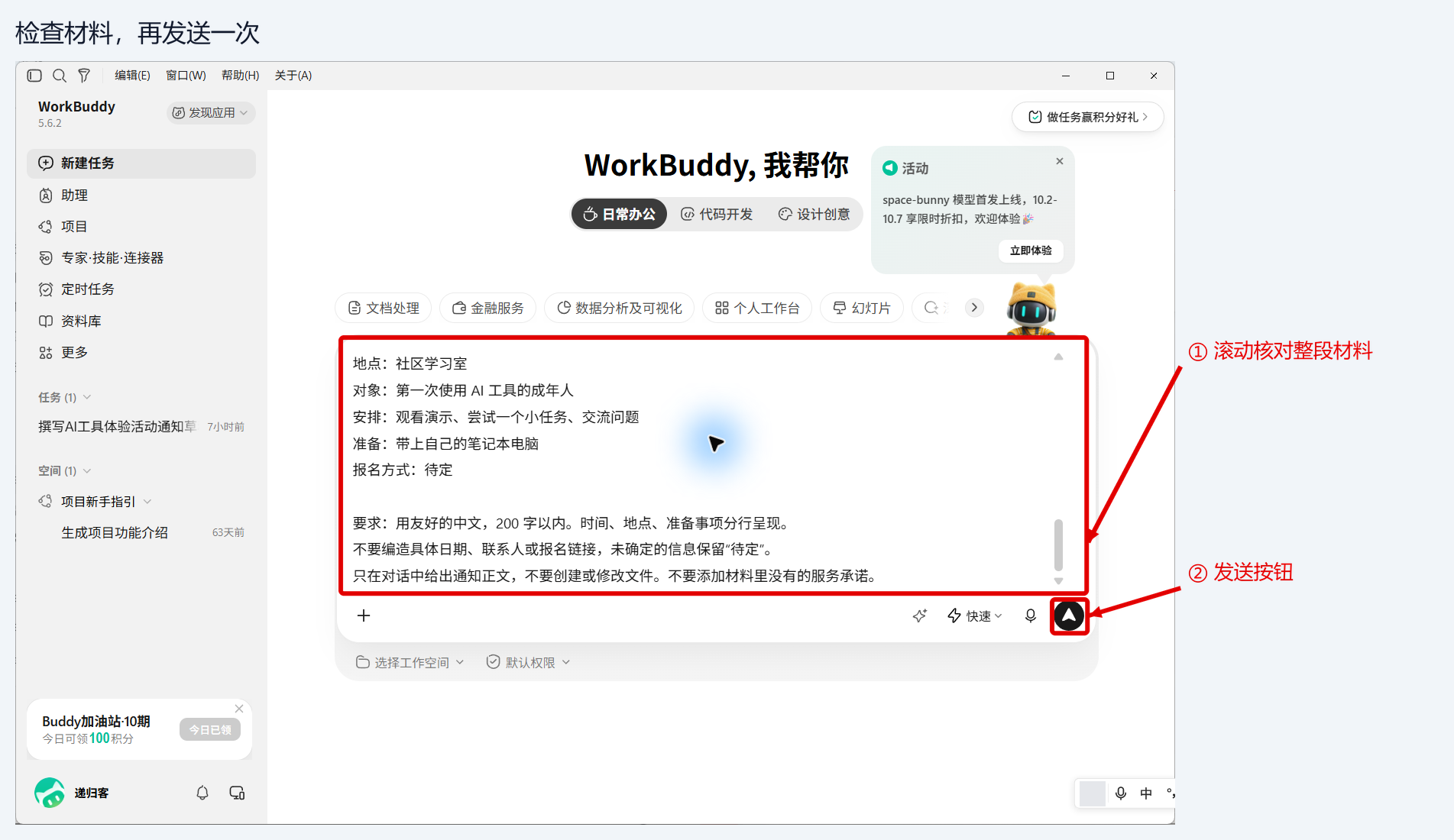Click scroll-up arrow in prompt box
1454x840 pixels.
pos(1058,357)
